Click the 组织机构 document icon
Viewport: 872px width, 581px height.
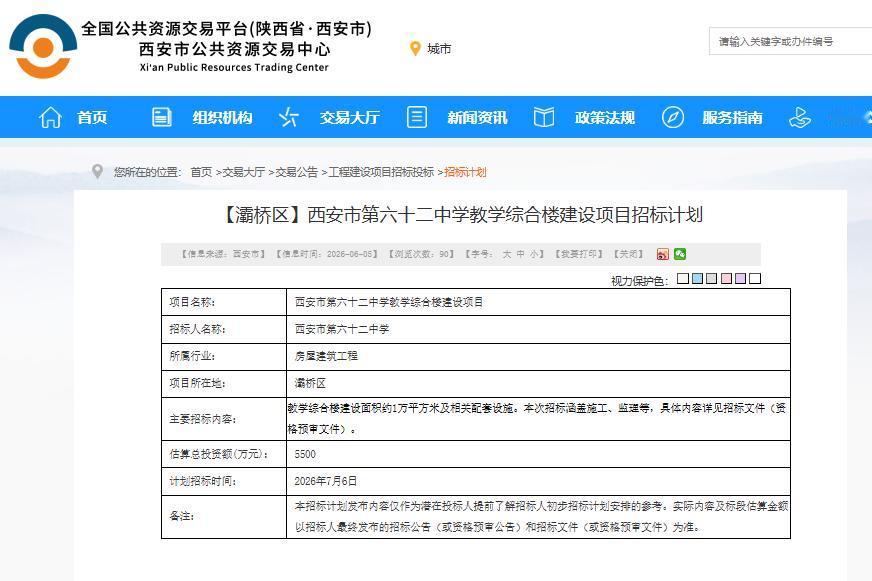pos(162,117)
